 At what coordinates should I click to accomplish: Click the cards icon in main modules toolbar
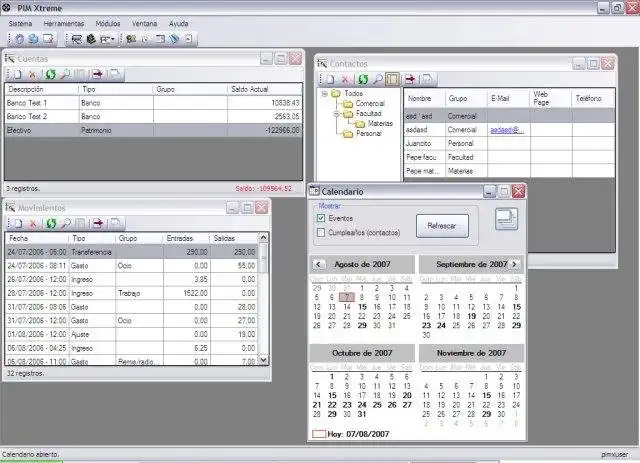tap(77, 39)
